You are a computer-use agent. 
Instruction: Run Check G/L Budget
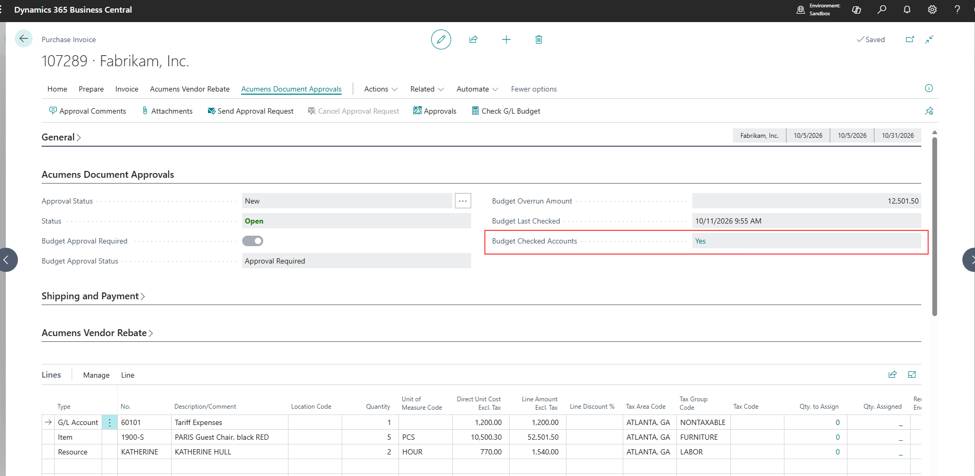pyautogui.click(x=506, y=111)
